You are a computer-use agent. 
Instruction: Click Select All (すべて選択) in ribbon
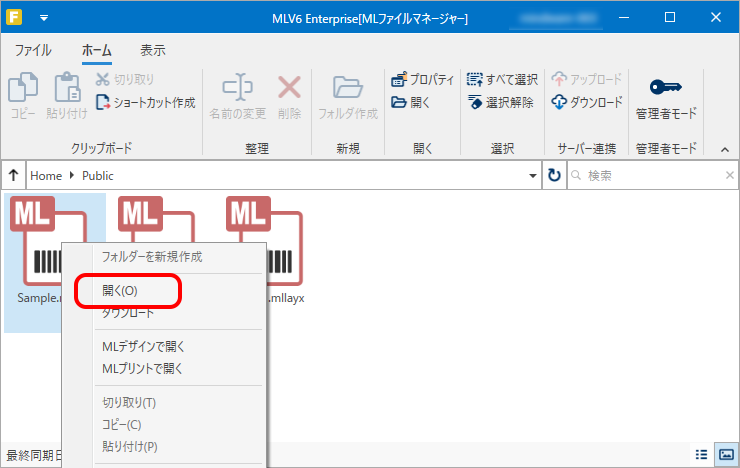tap(502, 79)
